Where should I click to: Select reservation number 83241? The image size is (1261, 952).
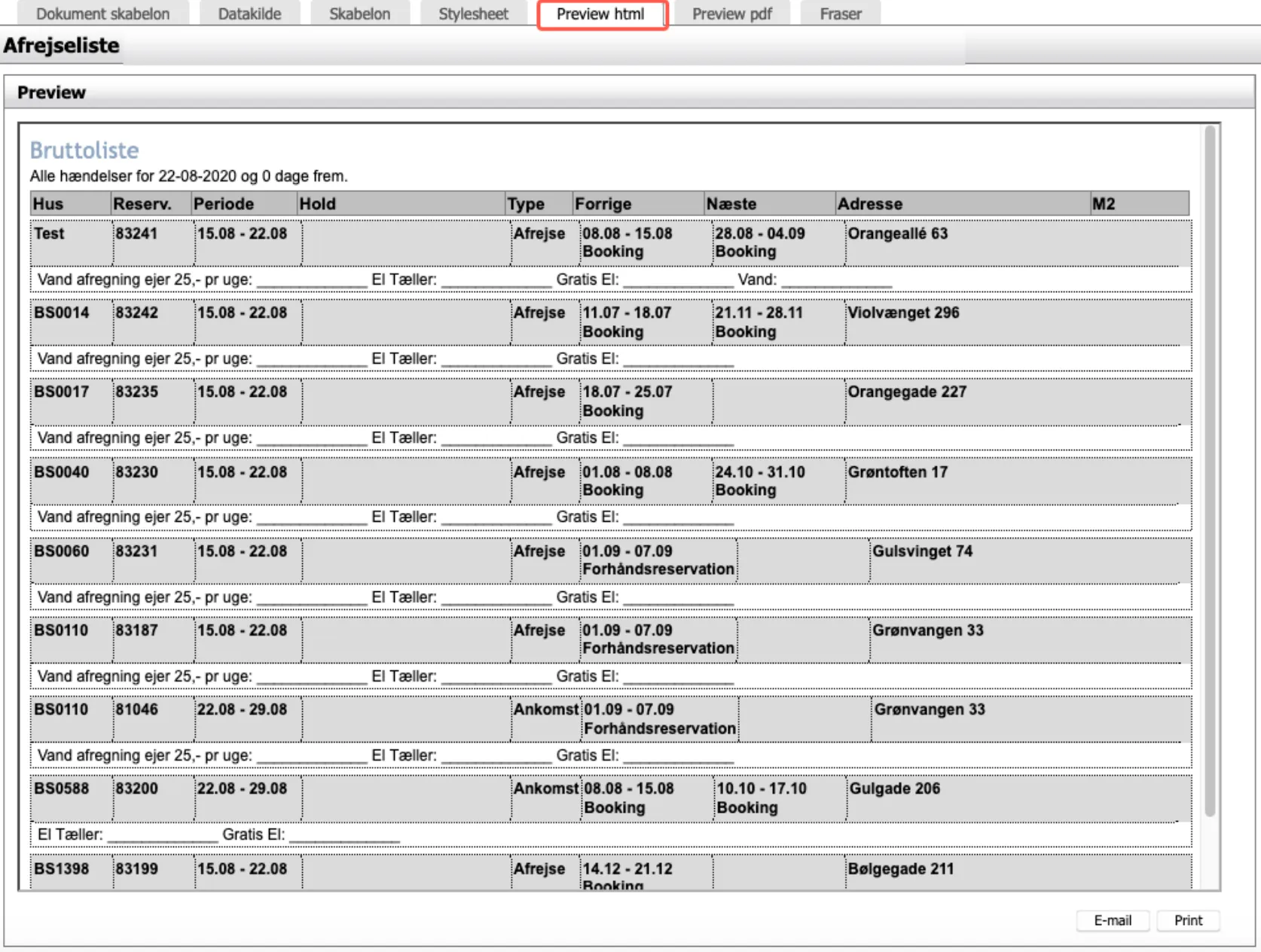136,233
